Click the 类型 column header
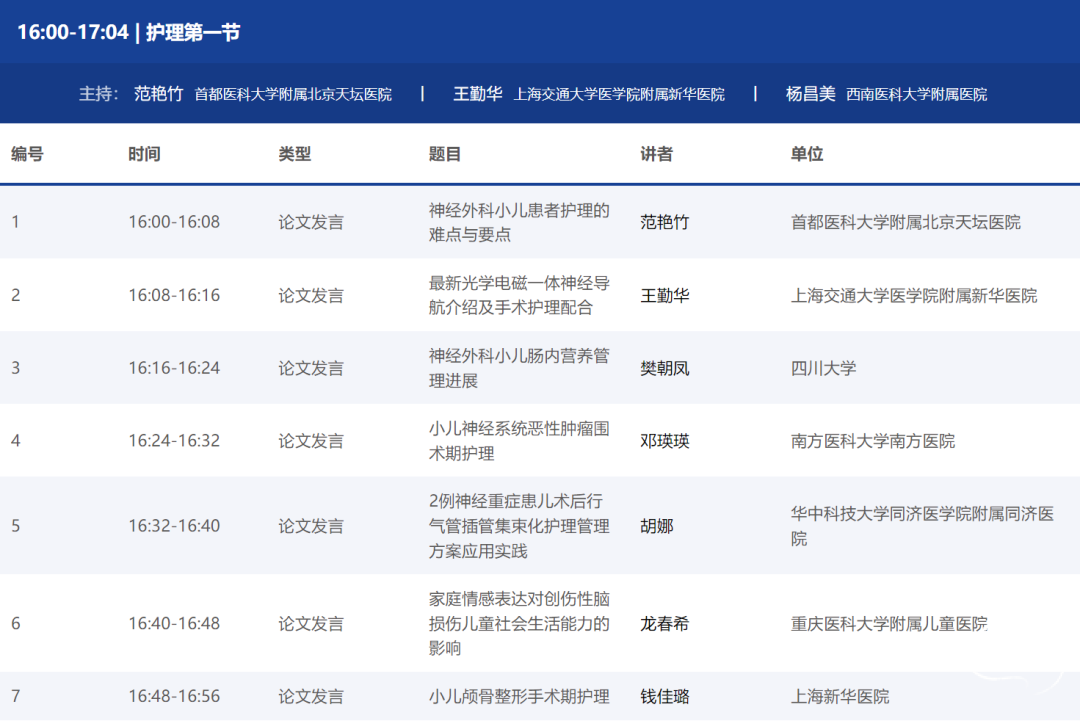This screenshot has height=721, width=1080. 295,154
